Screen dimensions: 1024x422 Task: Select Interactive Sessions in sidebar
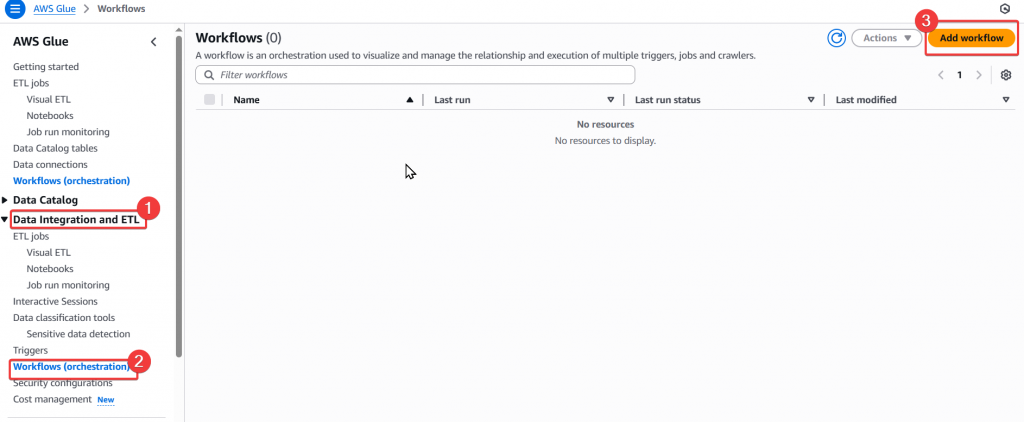(55, 301)
